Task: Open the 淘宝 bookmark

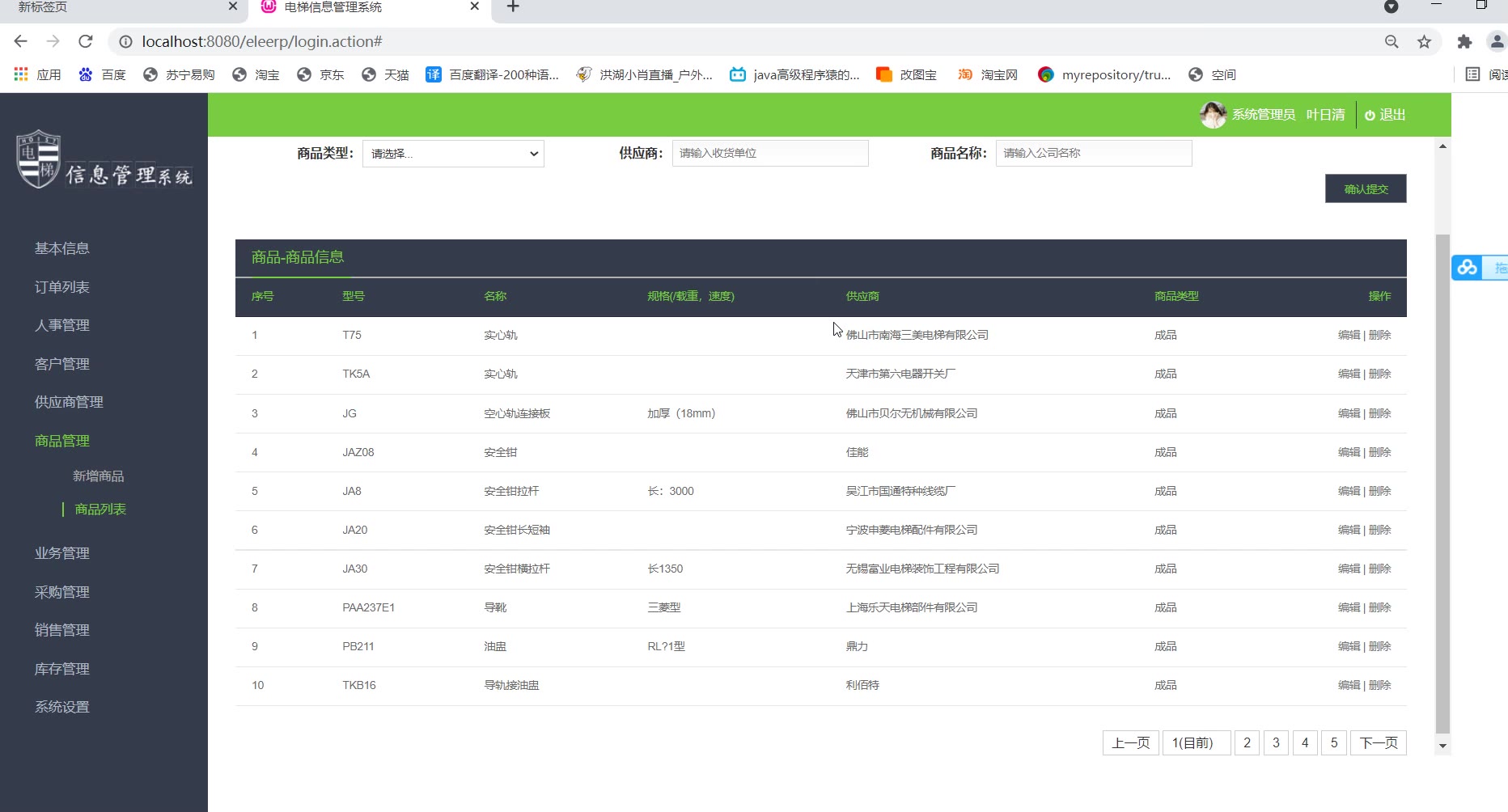Action: point(256,74)
